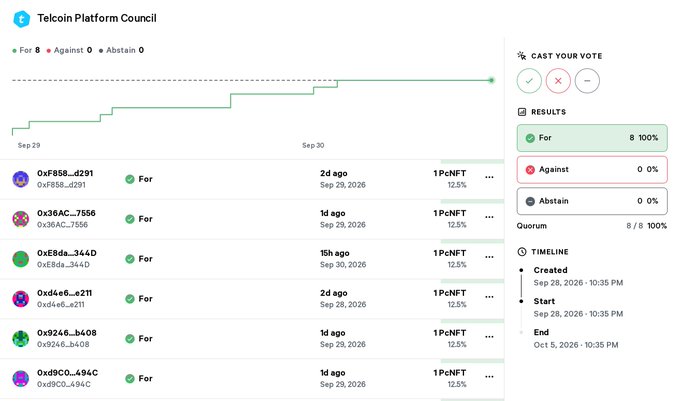Open more options for 0x36AC...7556 vote
The width and height of the screenshot is (680, 401).
pos(489,217)
